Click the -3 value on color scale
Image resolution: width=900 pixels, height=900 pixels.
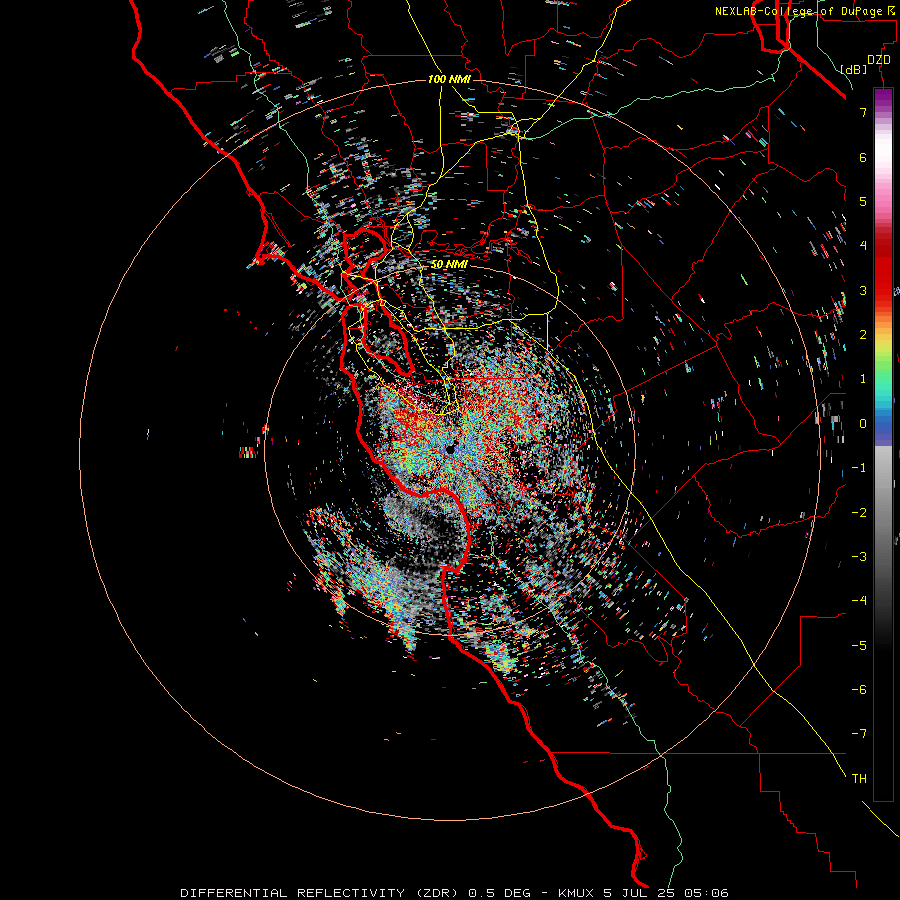pyautogui.click(x=859, y=557)
